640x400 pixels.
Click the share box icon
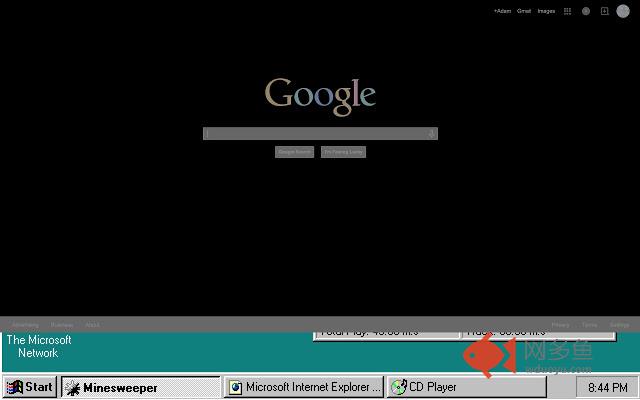pyautogui.click(x=604, y=11)
